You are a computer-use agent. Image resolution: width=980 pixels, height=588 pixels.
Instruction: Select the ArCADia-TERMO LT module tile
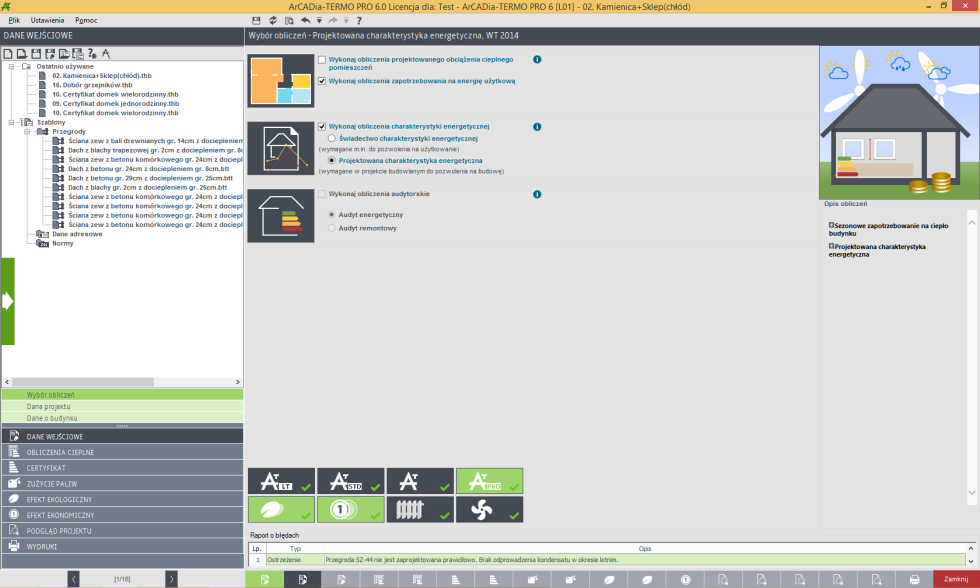click(281, 481)
